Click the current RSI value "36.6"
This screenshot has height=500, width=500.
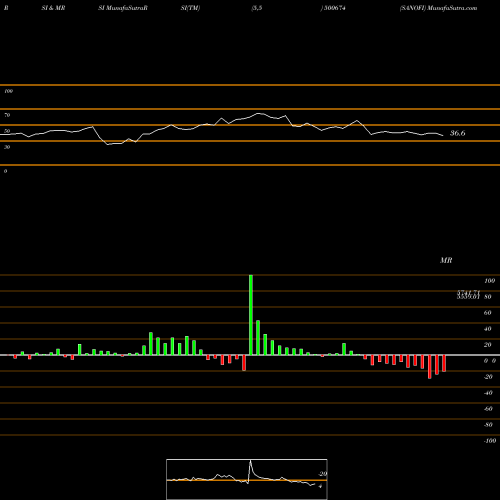[x=457, y=133]
